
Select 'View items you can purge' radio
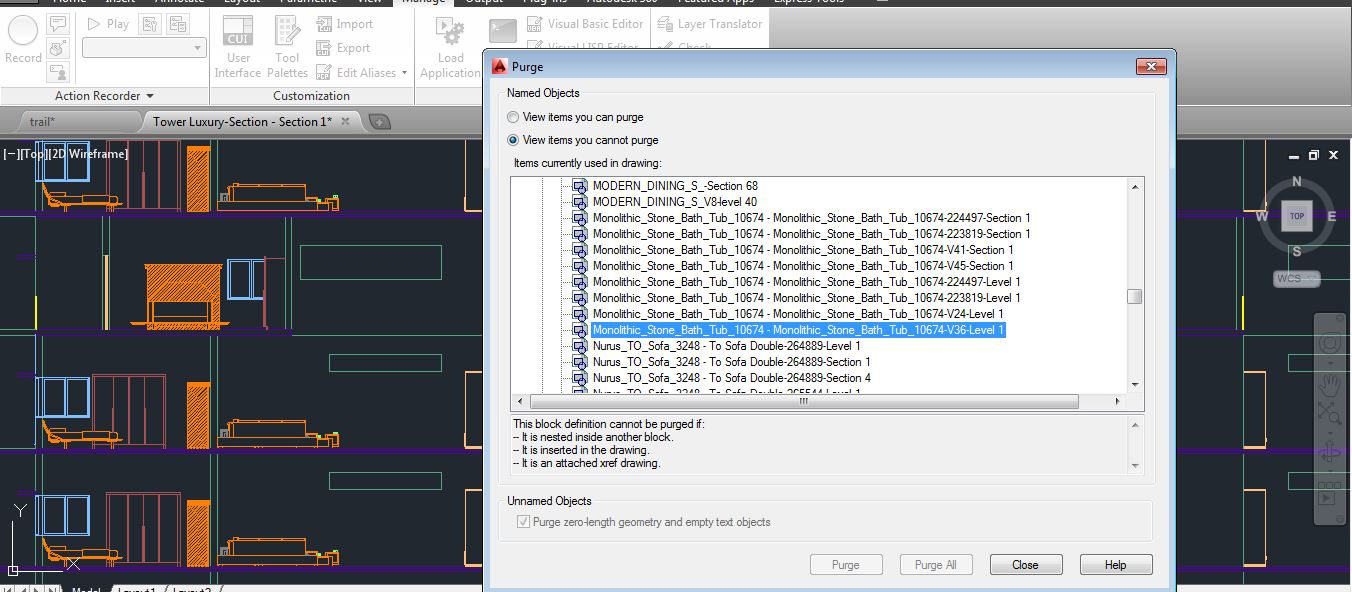click(x=514, y=117)
